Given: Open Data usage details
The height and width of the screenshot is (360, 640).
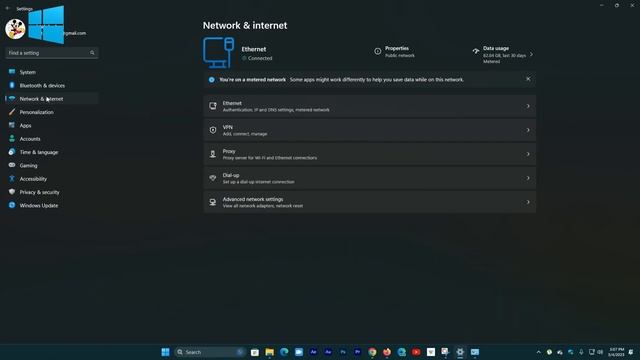Looking at the screenshot, I should click(x=503, y=54).
